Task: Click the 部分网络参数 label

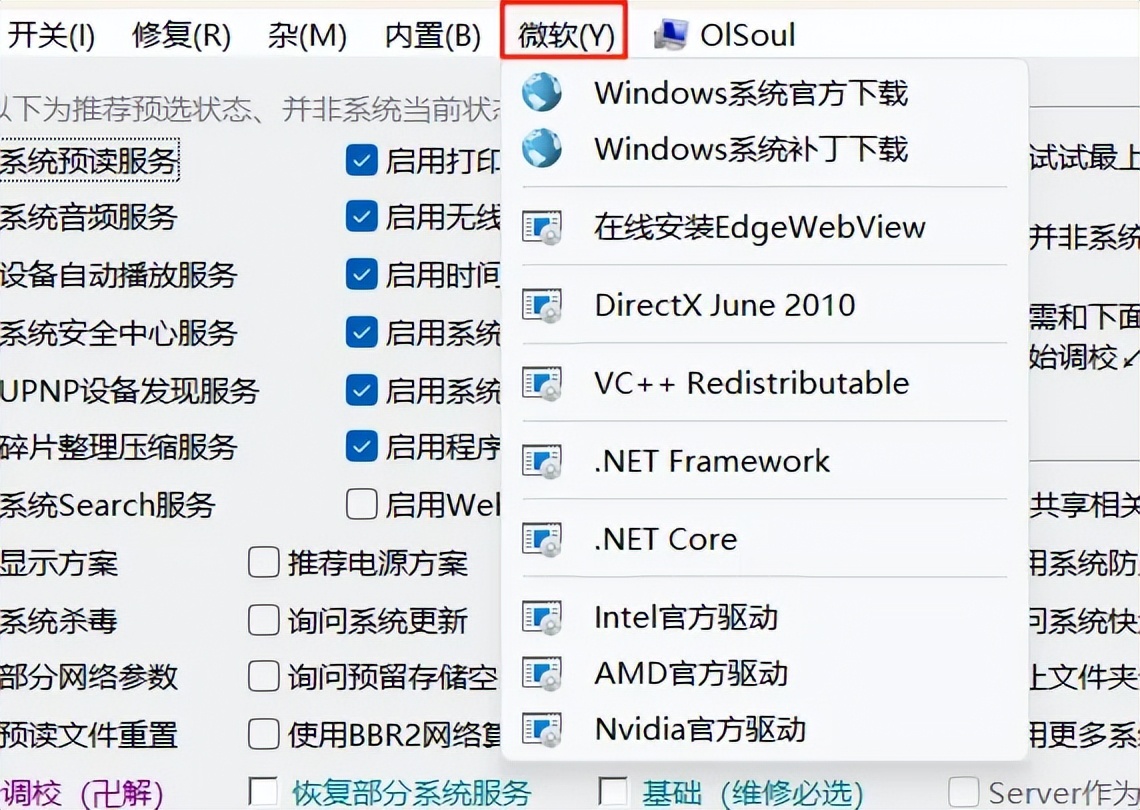Action: [89, 677]
